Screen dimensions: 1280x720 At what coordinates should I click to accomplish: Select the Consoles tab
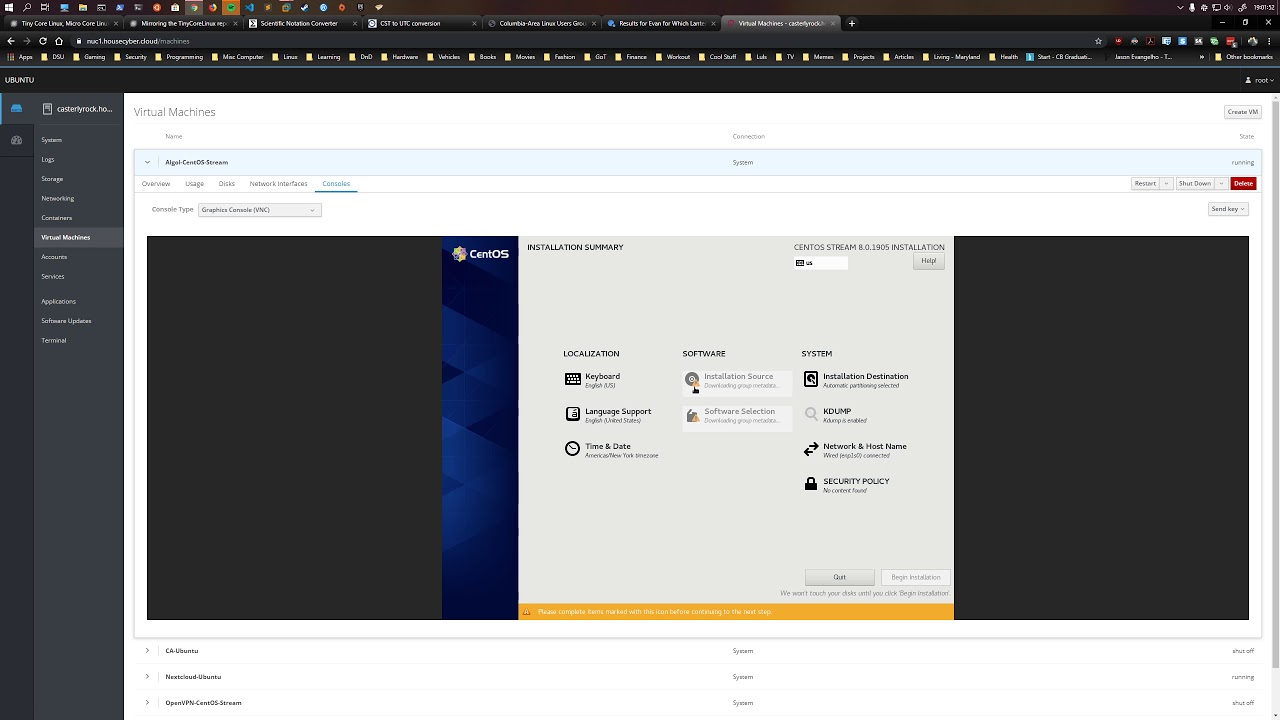click(x=336, y=184)
